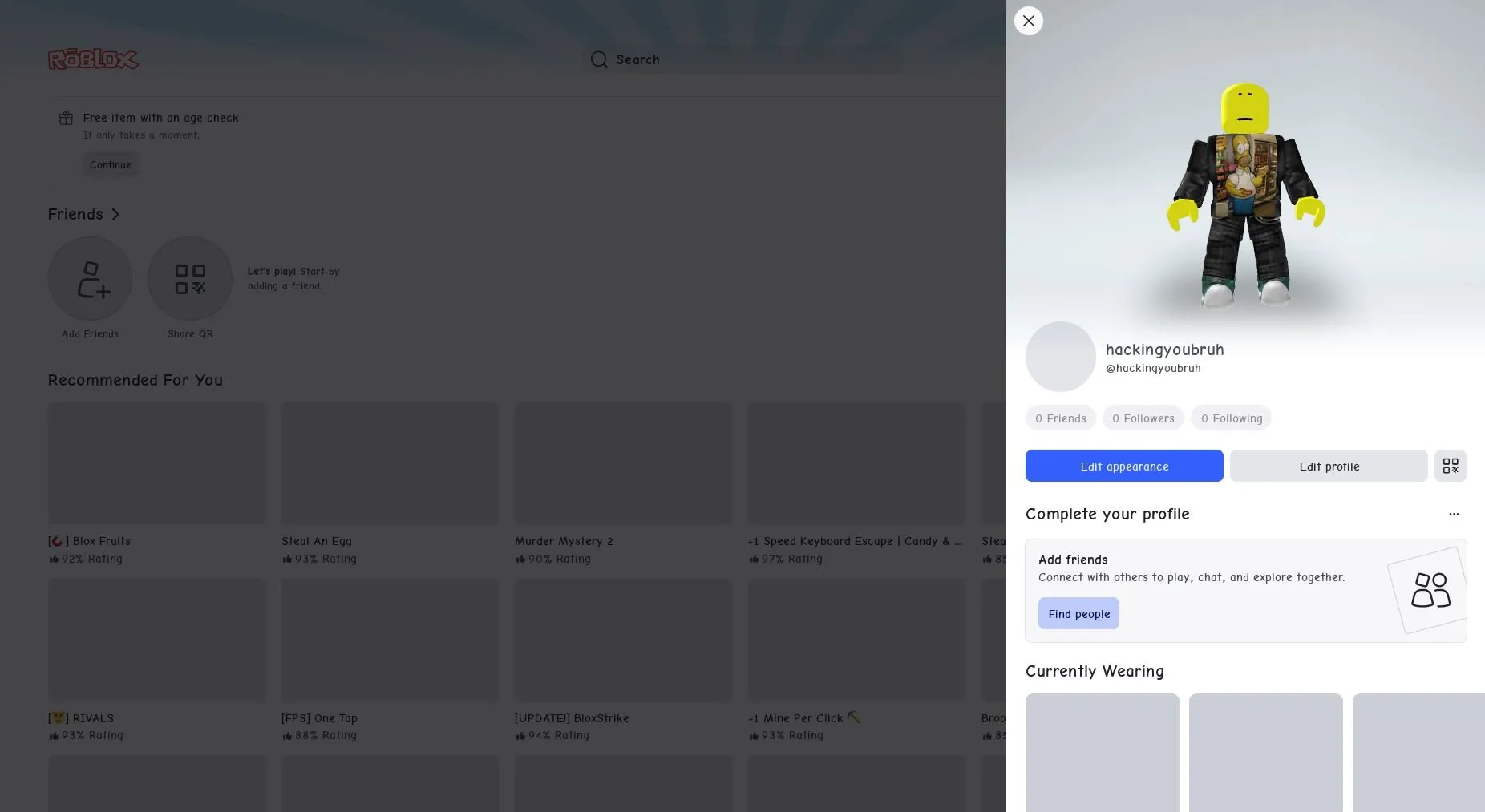1485x812 pixels.
Task: Click the 90% Rating thumbs-up icon
Action: (x=520, y=559)
